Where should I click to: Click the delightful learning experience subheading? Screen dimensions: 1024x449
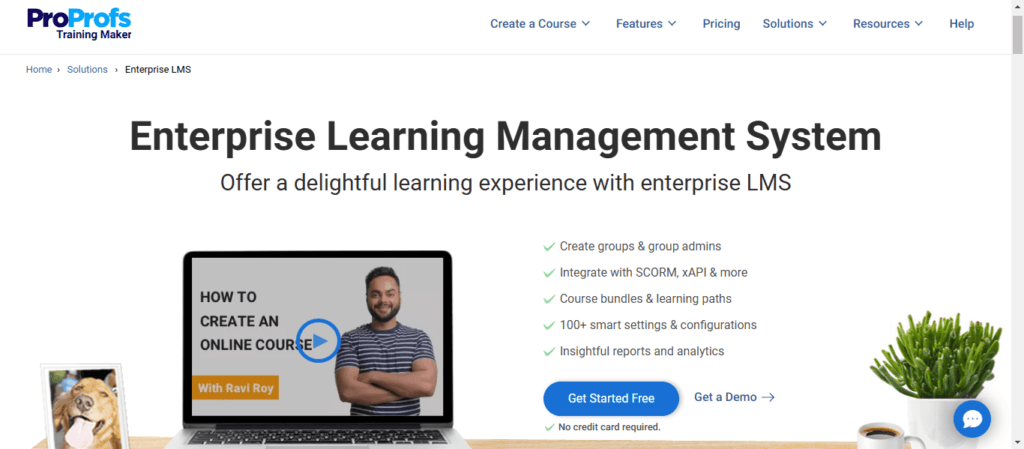[505, 183]
